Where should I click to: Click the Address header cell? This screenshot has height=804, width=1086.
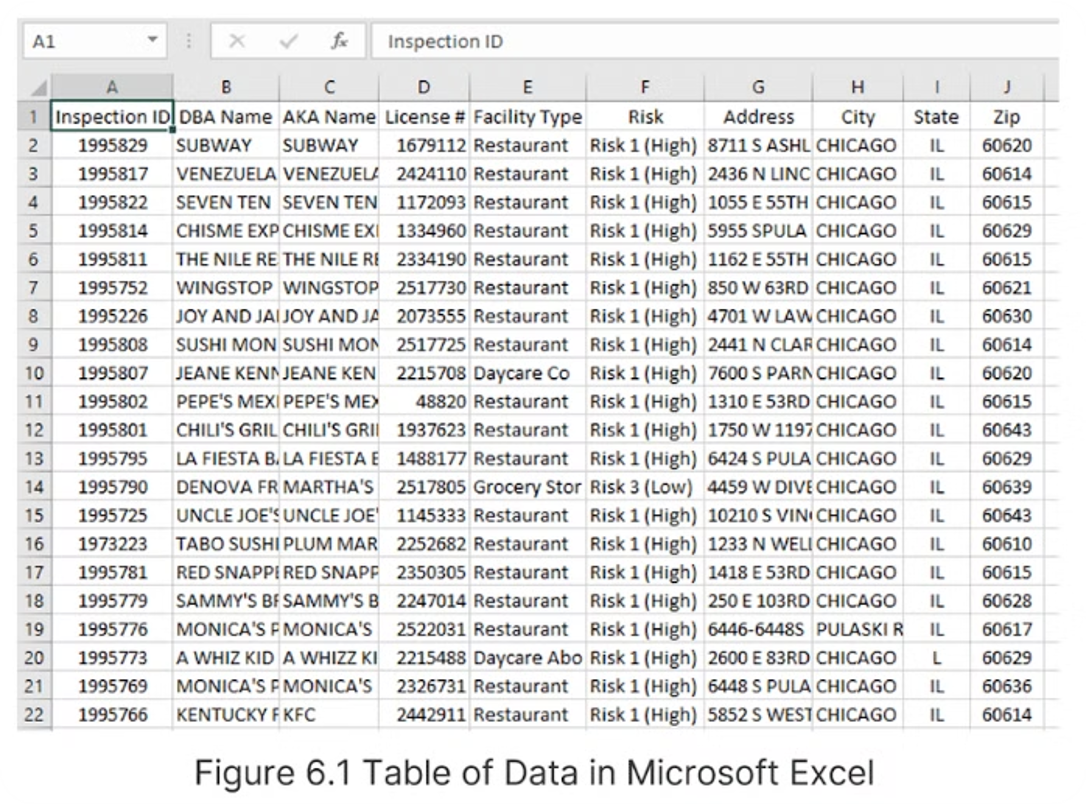tap(758, 117)
